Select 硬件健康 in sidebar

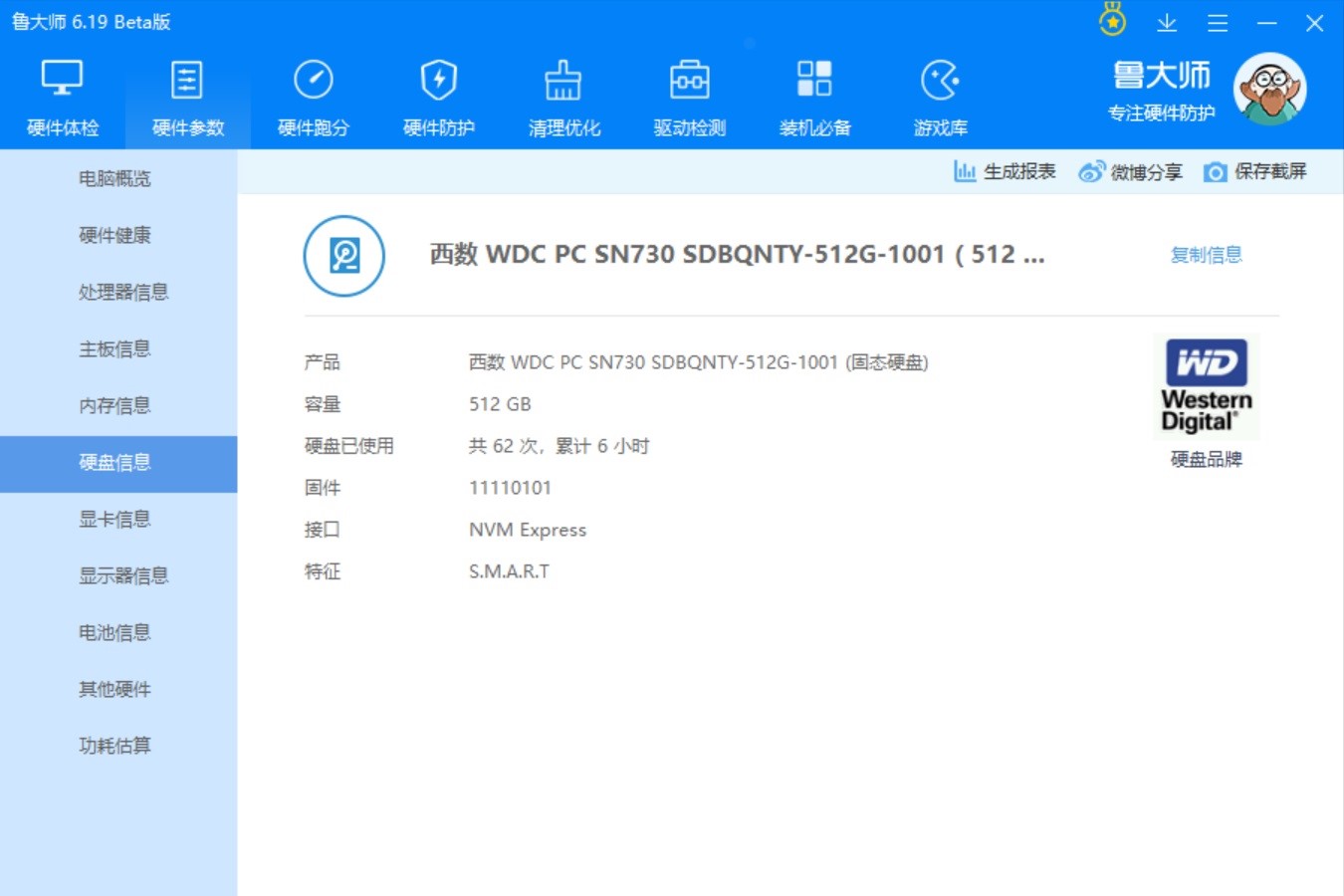[x=118, y=235]
